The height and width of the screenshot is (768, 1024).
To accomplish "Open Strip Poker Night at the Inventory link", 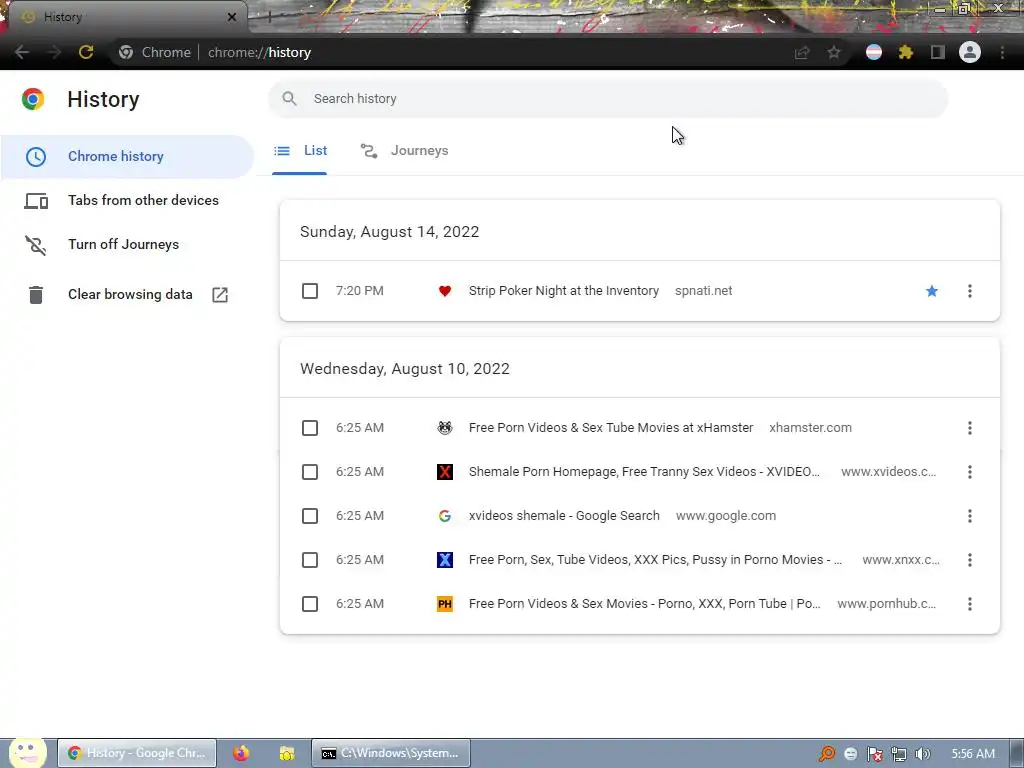I will tap(564, 291).
